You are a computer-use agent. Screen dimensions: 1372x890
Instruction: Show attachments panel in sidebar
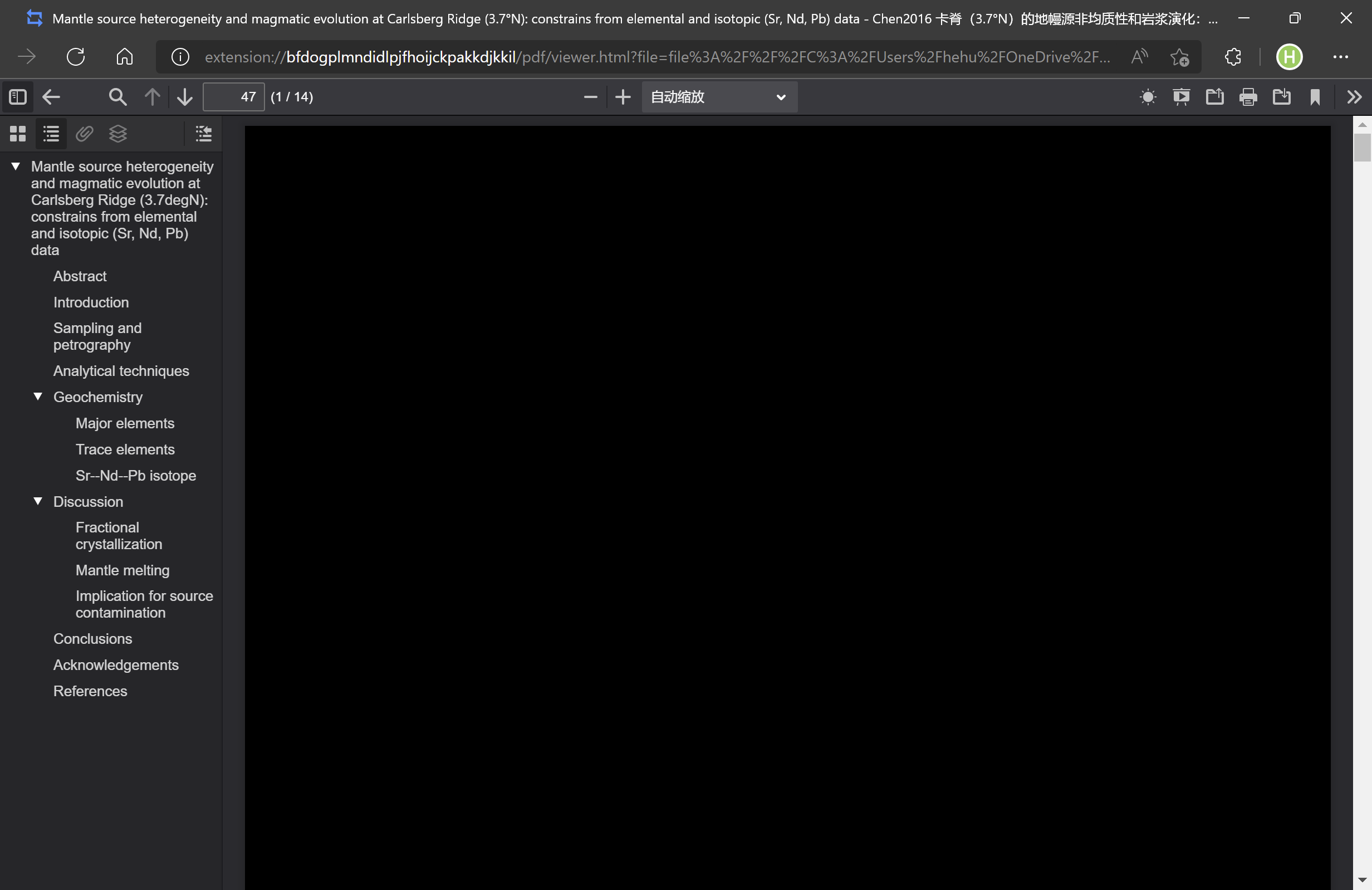84,134
